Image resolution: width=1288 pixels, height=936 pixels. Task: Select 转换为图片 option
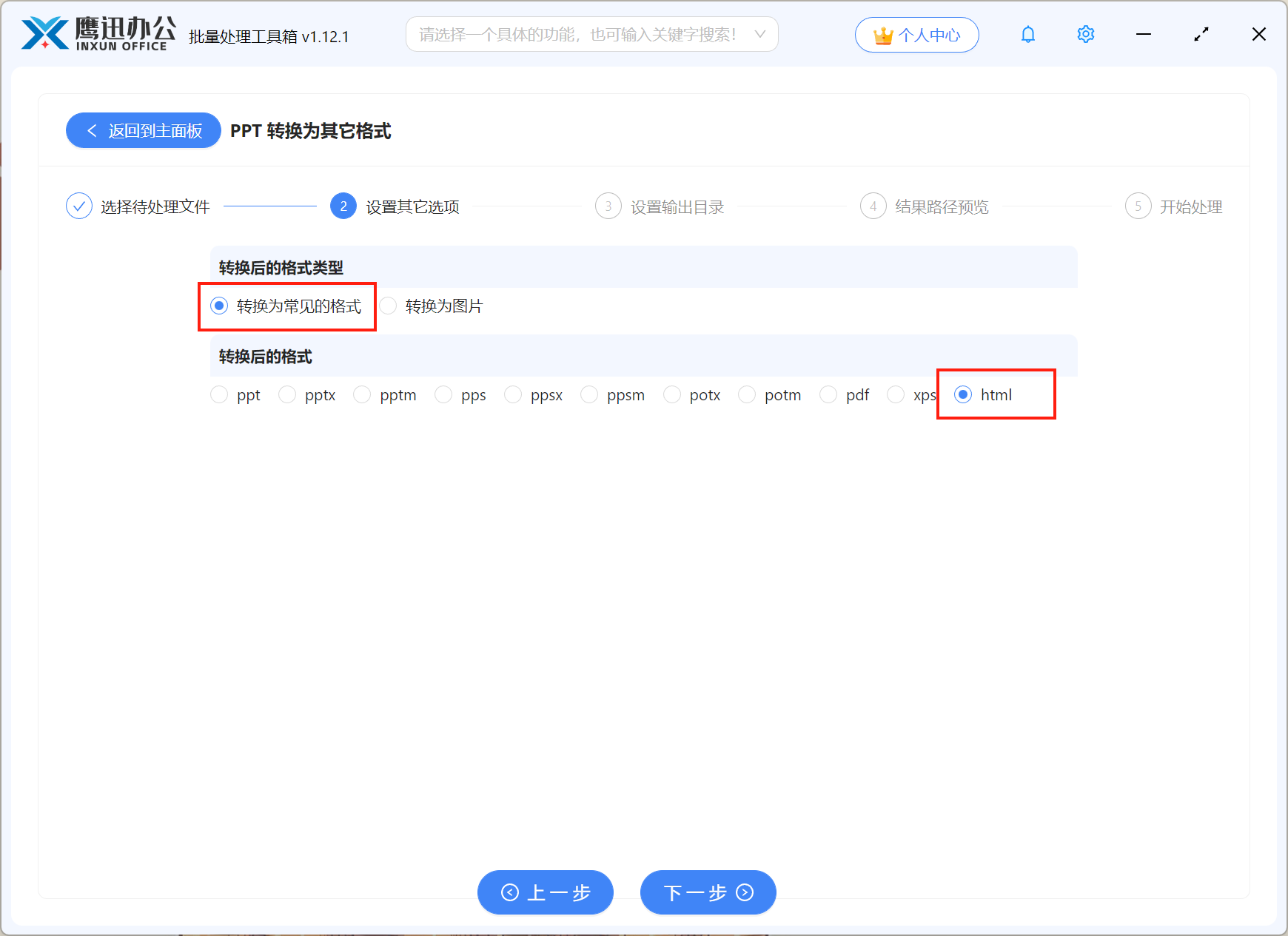[x=389, y=306]
